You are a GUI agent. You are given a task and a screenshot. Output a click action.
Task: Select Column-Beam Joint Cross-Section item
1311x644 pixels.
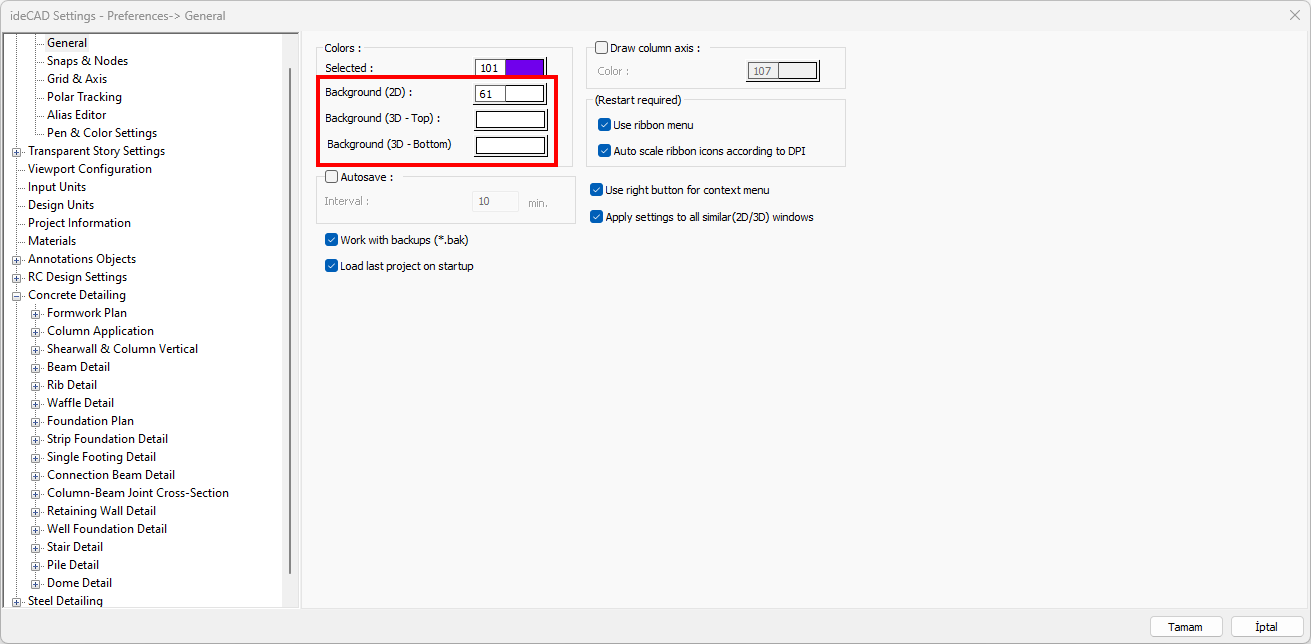138,493
